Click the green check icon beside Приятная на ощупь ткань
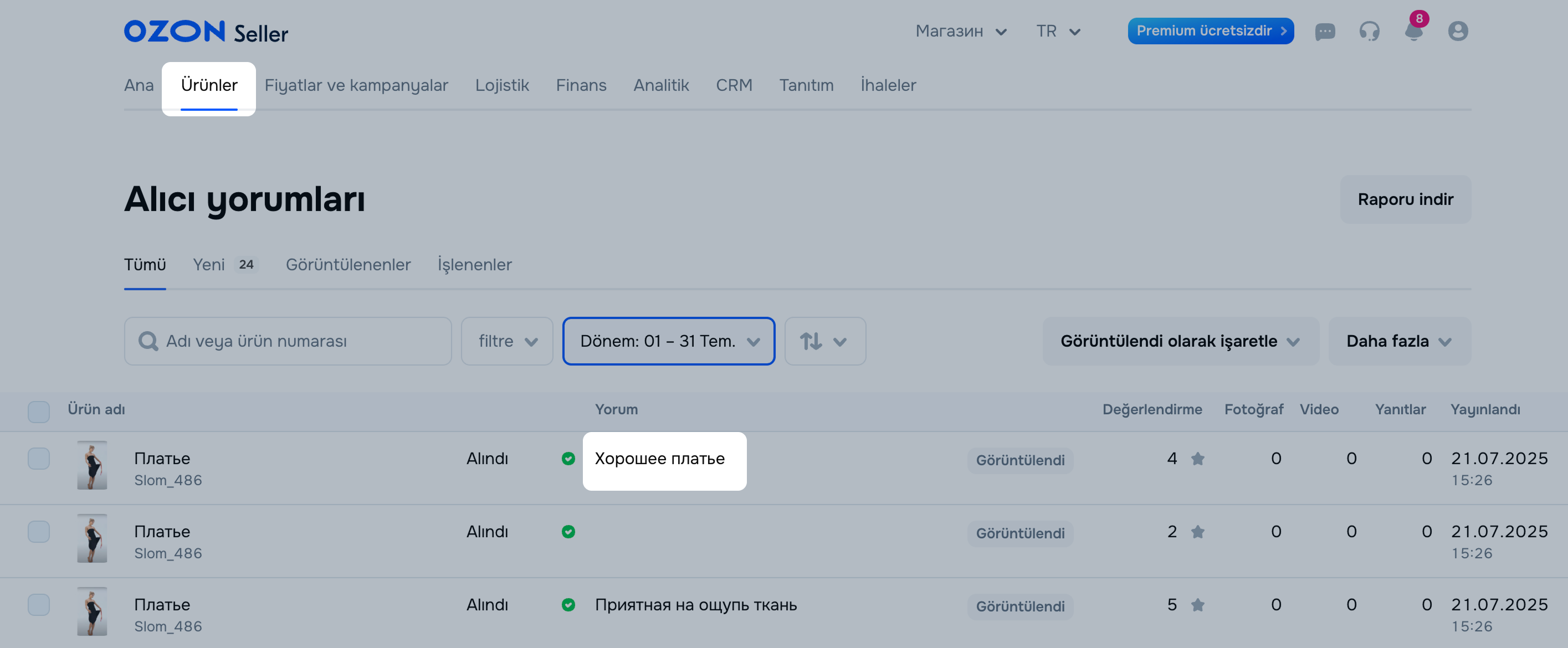Viewport: 1568px width, 648px height. pos(568,604)
